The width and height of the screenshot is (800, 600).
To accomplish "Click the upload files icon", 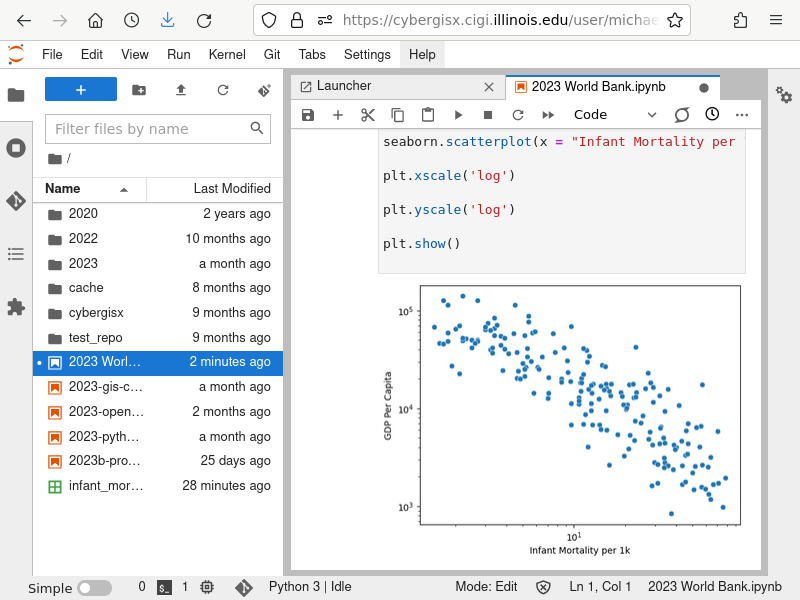I will 181,90.
